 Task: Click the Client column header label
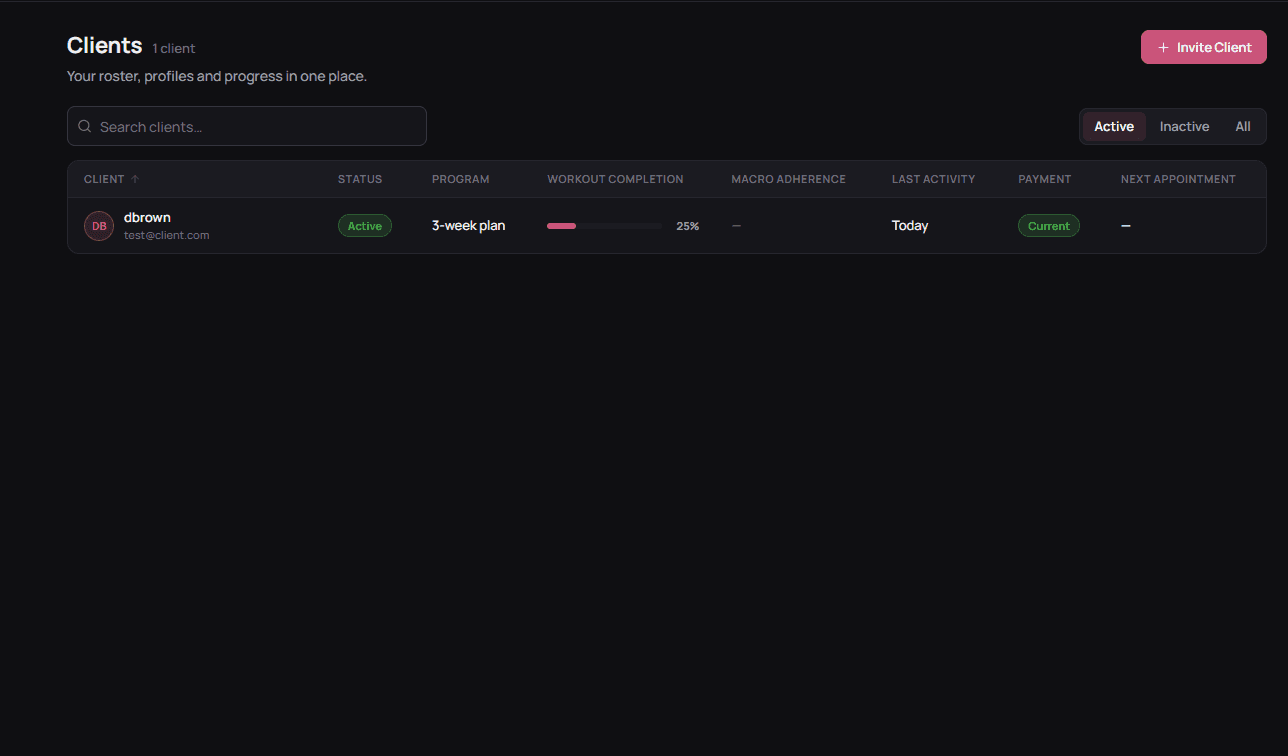coord(104,180)
